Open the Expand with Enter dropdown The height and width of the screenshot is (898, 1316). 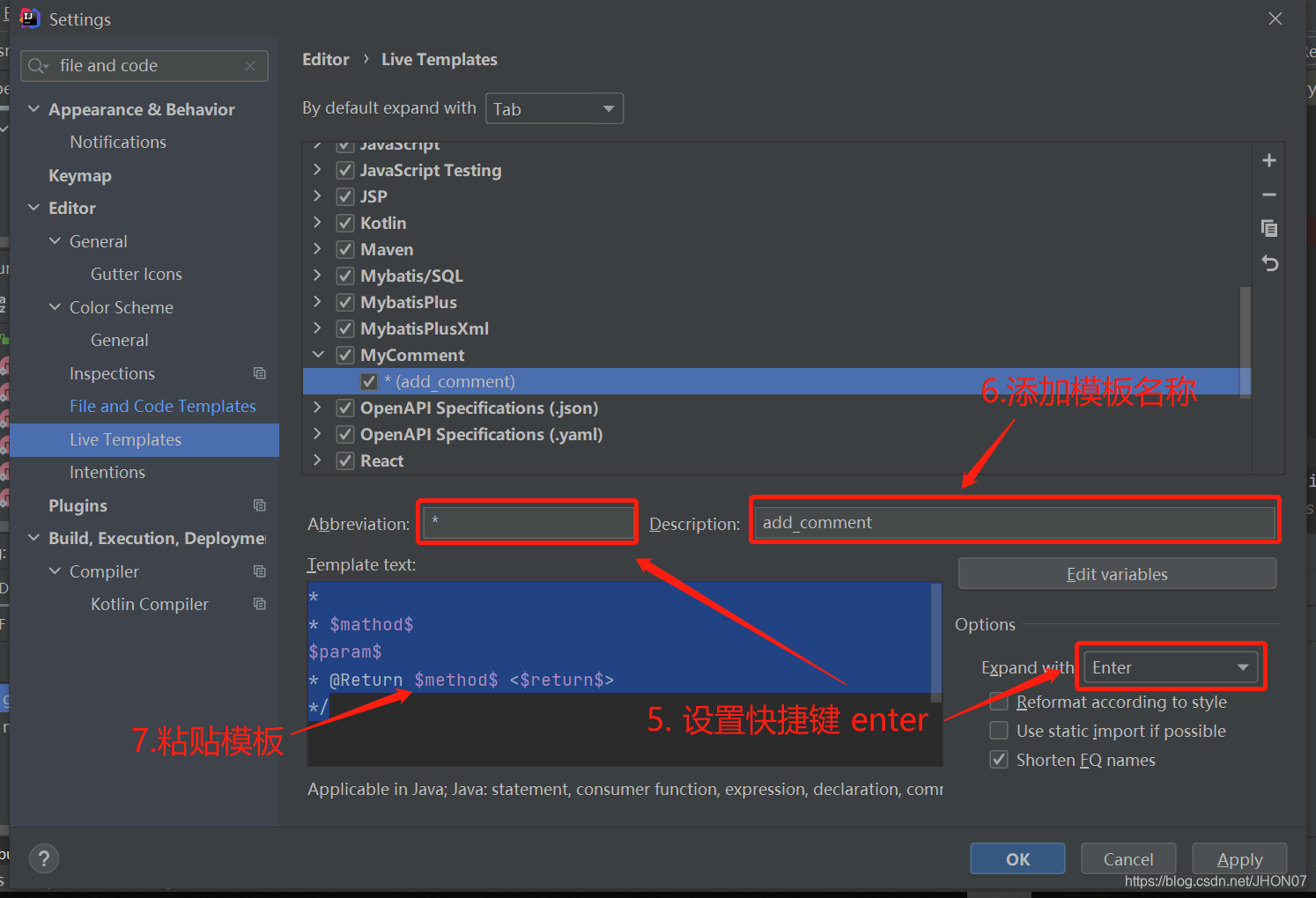coord(1170,667)
